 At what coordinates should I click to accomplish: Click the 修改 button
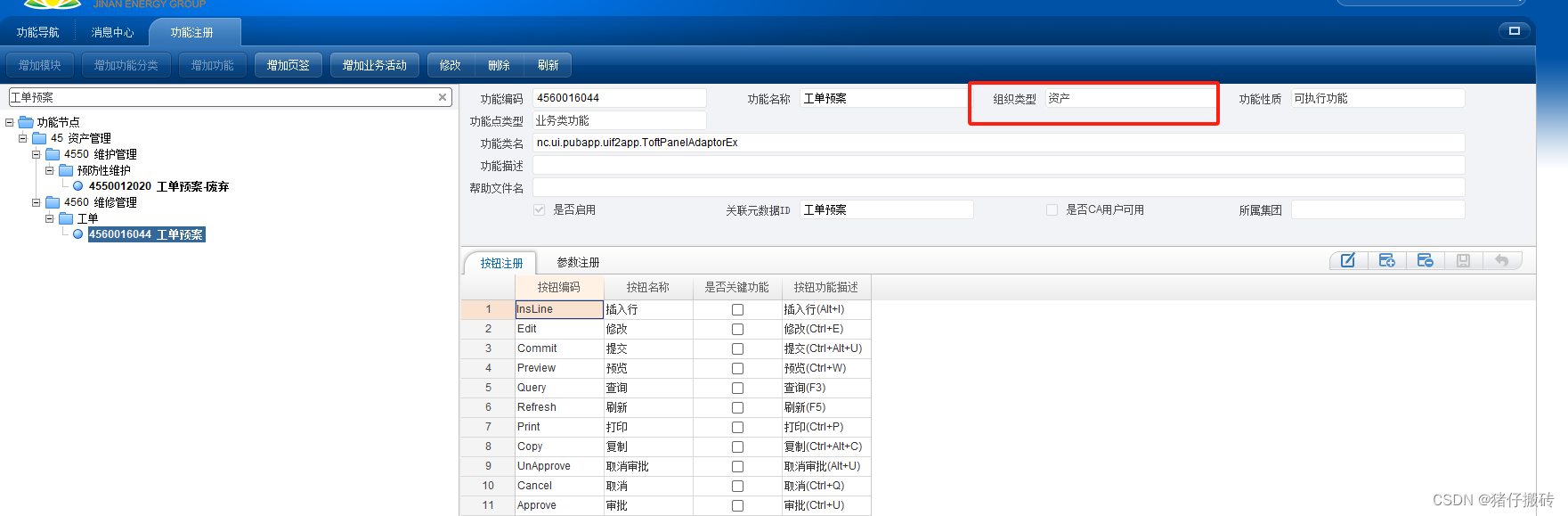point(451,65)
